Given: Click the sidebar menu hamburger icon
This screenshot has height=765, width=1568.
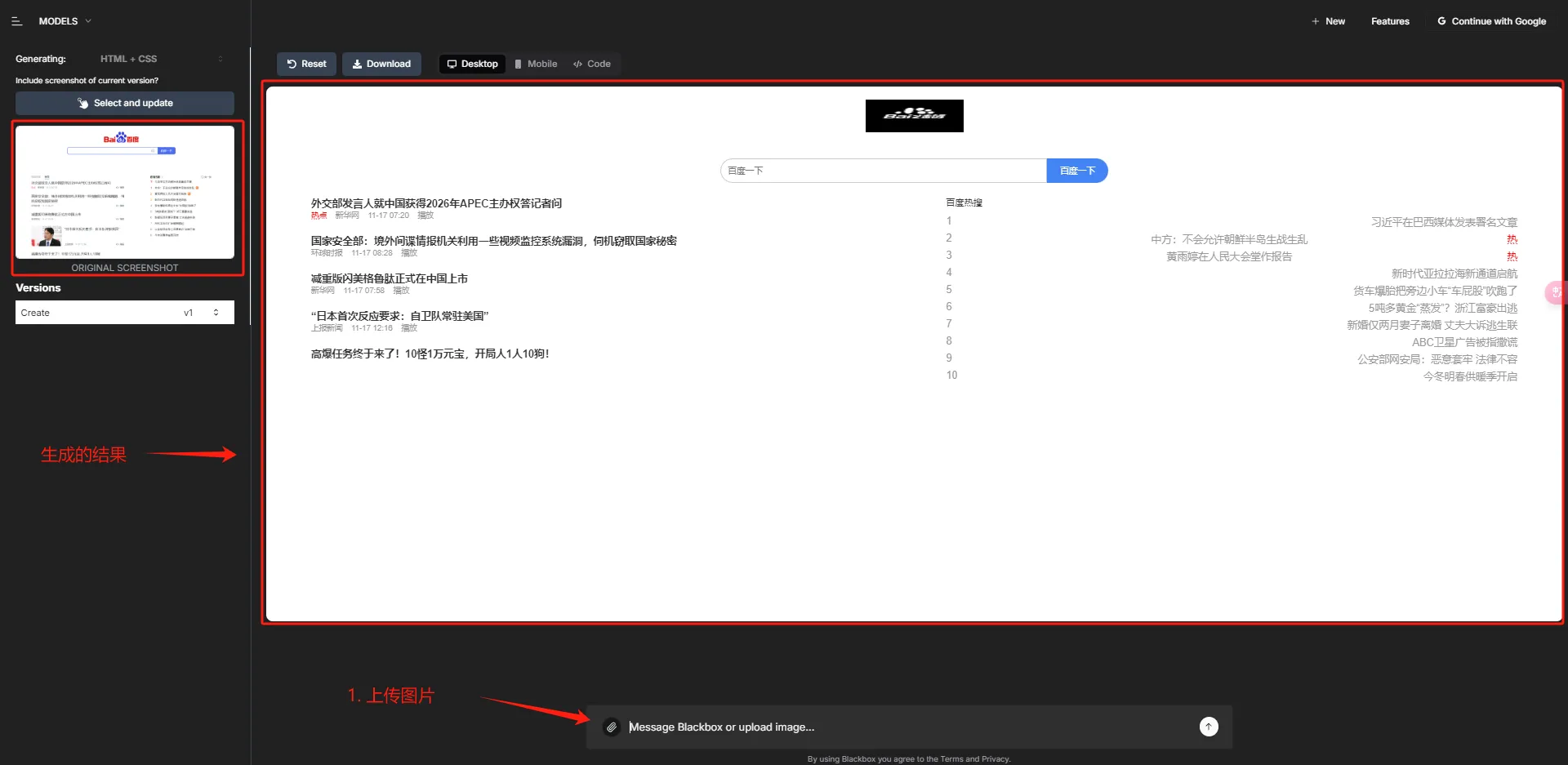Looking at the screenshot, I should [x=16, y=21].
